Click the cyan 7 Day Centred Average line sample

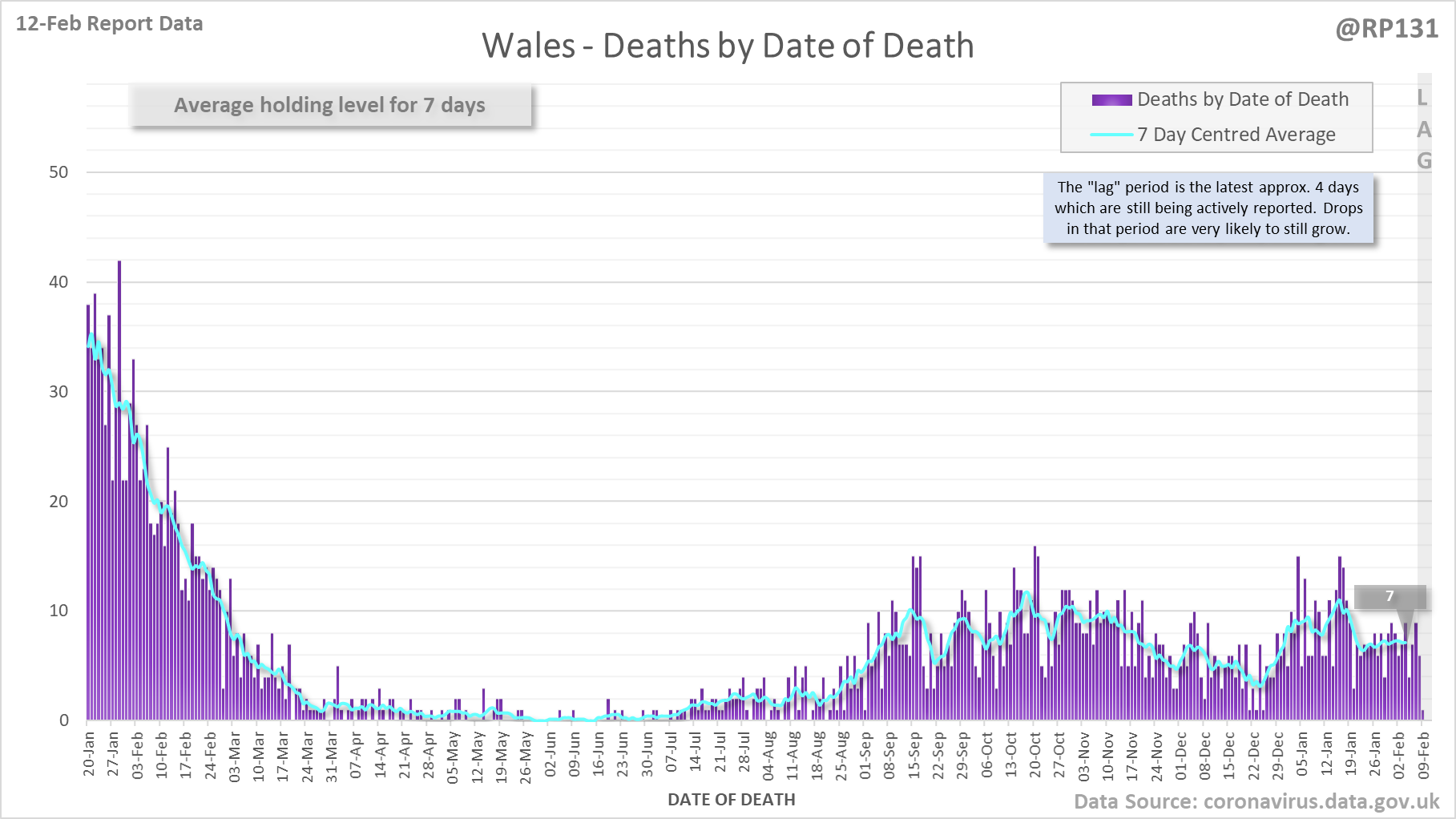[x=1111, y=135]
